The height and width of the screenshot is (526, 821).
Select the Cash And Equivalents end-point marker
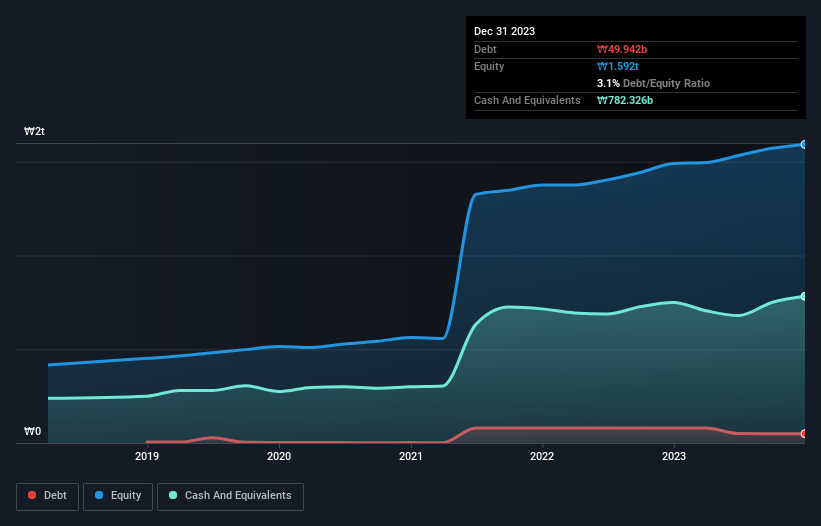click(804, 296)
